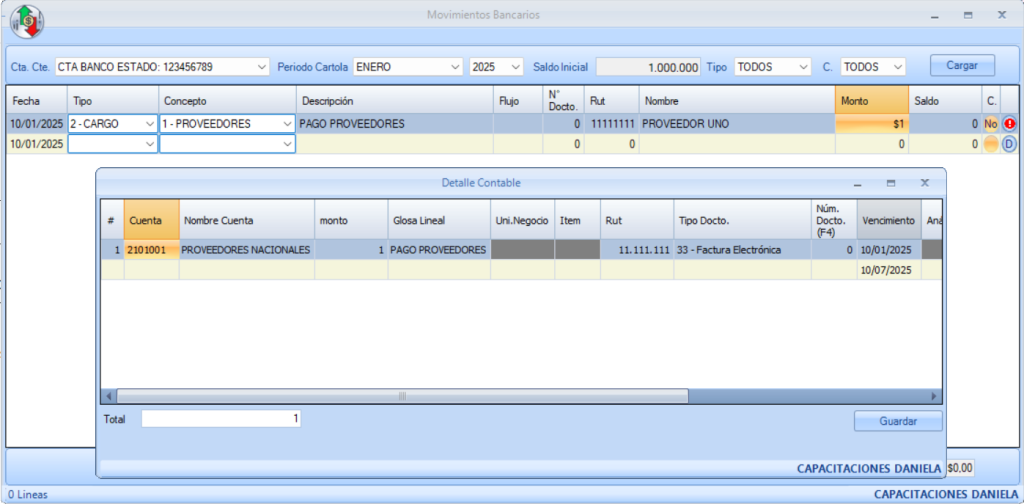Screen dimensions: 1024x504
Task: Maximize the Detalle Contable window
Action: (x=891, y=184)
